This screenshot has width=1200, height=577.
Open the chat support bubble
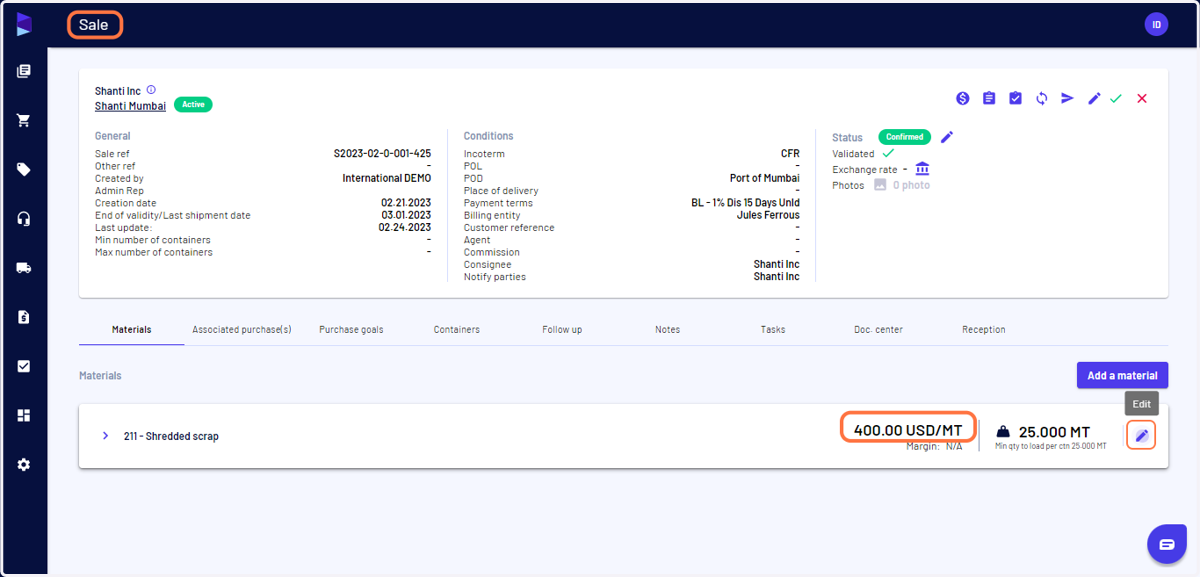pyautogui.click(x=1166, y=544)
